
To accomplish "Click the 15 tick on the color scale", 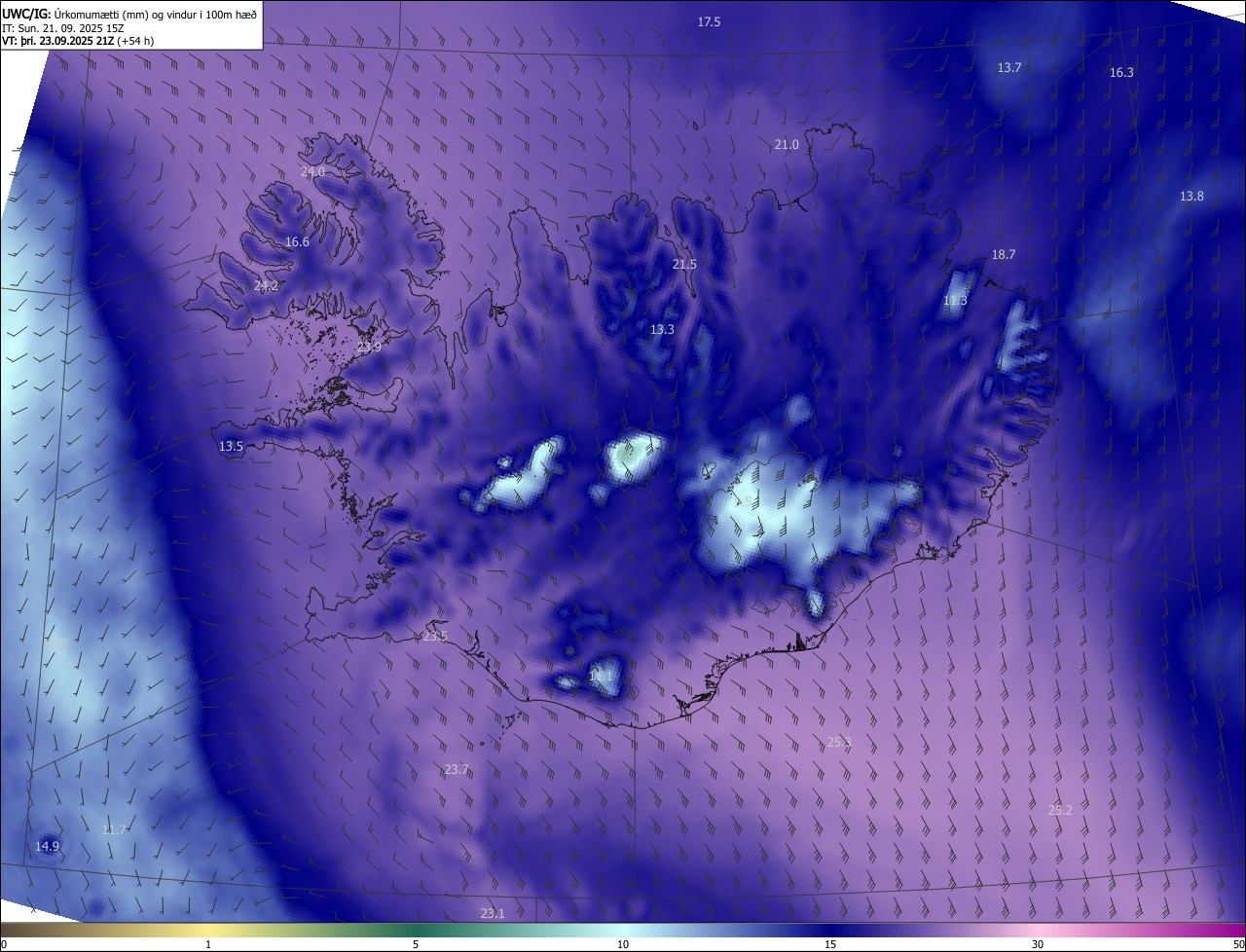I will pos(830,944).
